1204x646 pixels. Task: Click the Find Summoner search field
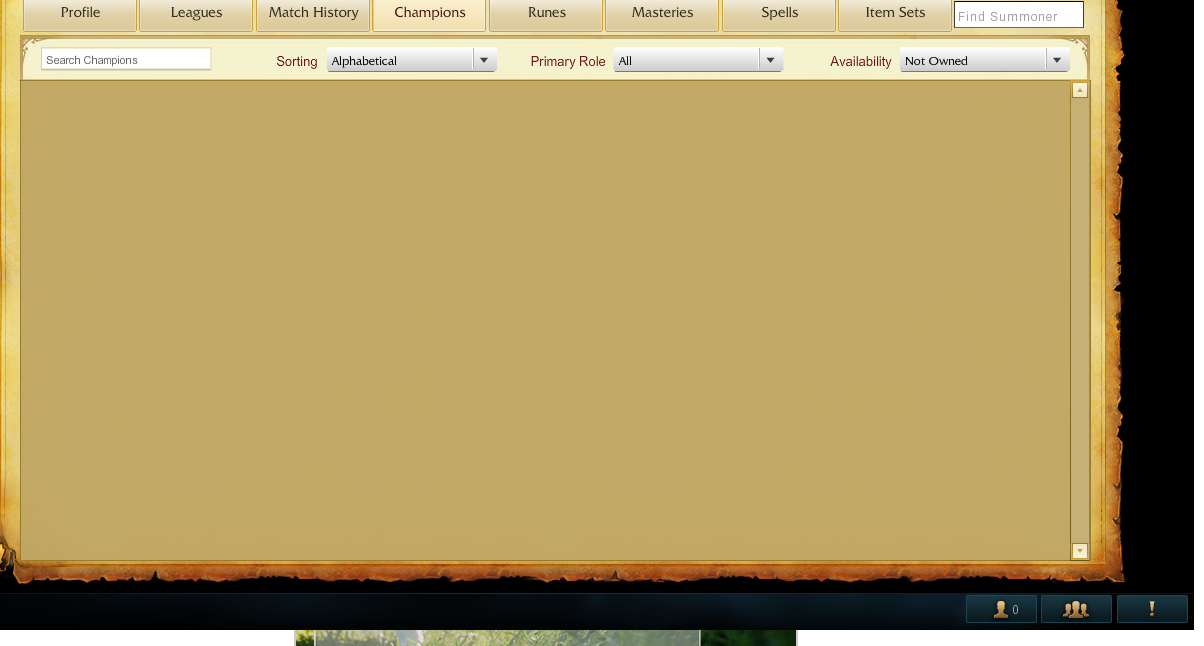click(1019, 15)
